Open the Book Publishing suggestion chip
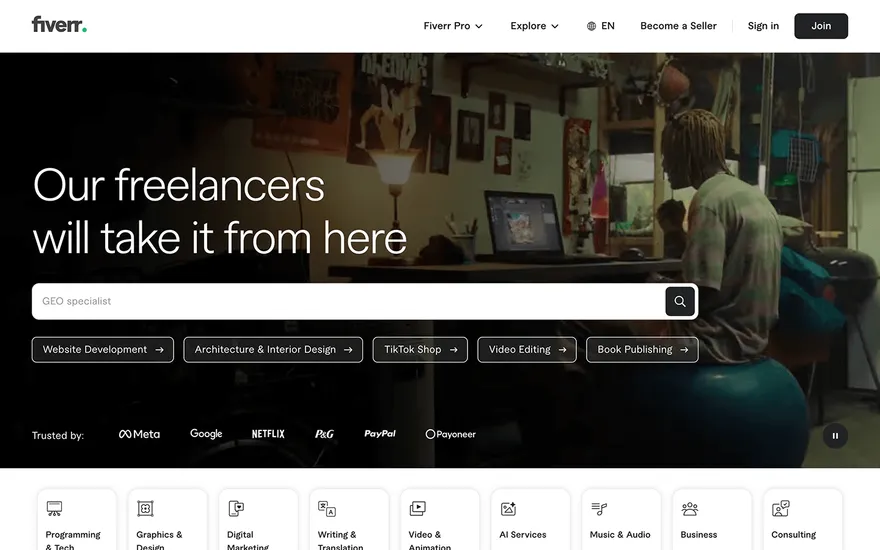The height and width of the screenshot is (550, 880). pos(642,350)
